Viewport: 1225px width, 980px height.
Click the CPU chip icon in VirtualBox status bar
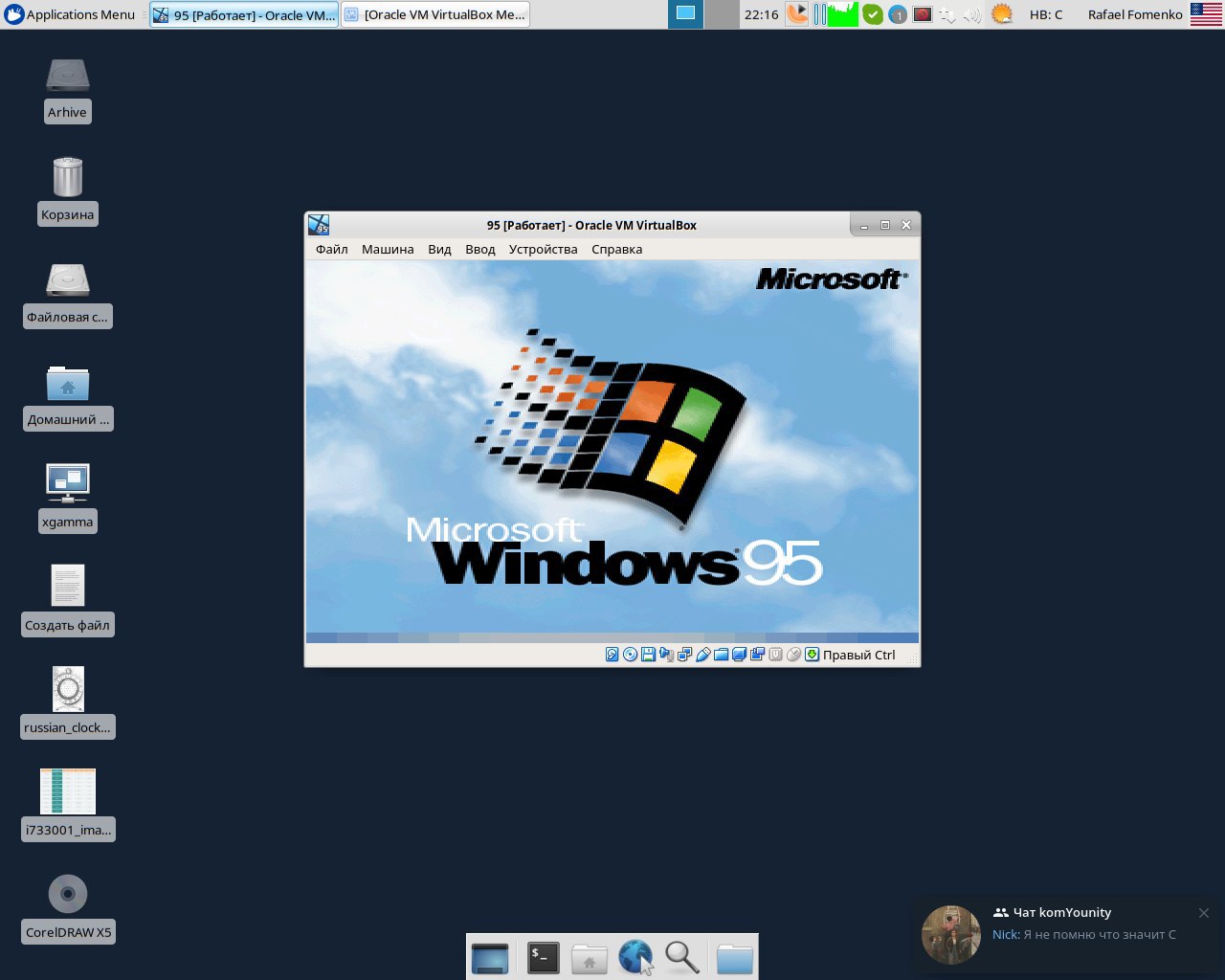[776, 655]
